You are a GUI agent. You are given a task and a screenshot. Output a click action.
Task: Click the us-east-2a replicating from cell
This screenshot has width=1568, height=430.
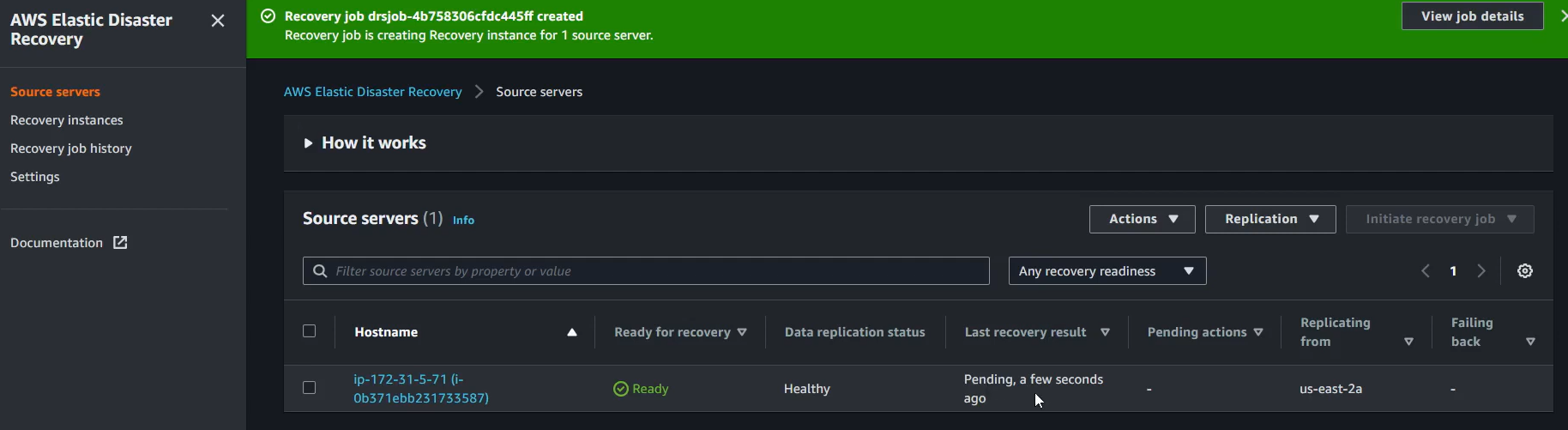(x=1330, y=389)
